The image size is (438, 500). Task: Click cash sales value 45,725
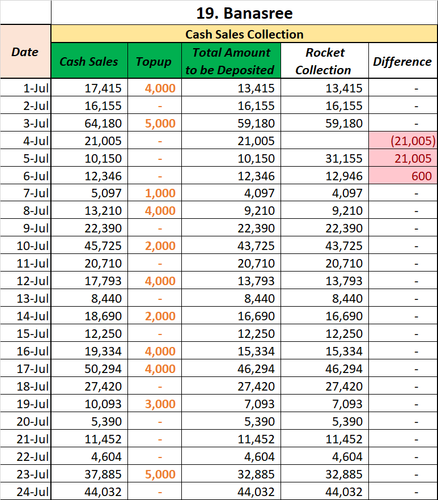tap(89, 246)
